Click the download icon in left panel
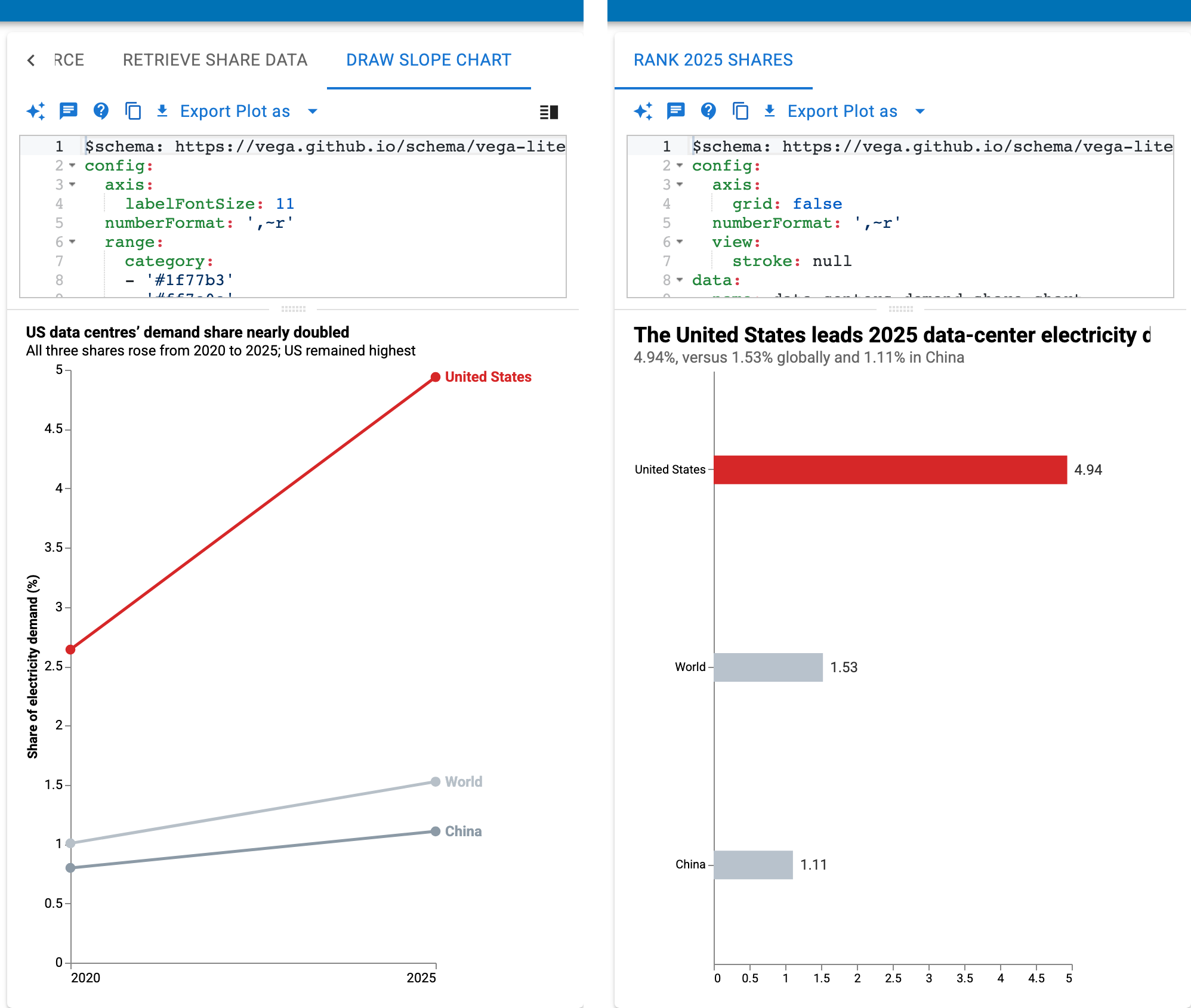The height and width of the screenshot is (1008, 1191). pyautogui.click(x=162, y=111)
